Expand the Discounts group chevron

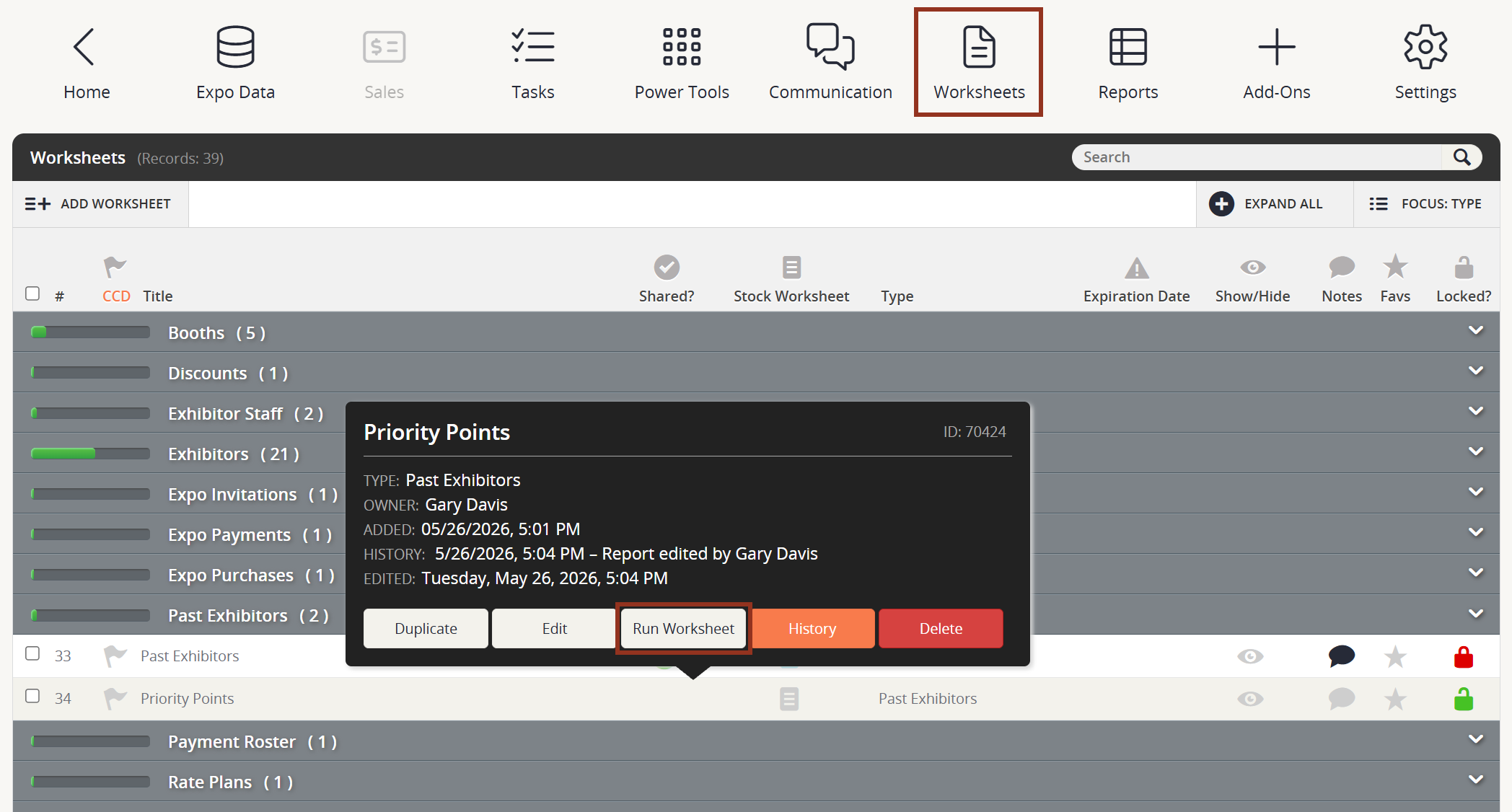(x=1476, y=371)
